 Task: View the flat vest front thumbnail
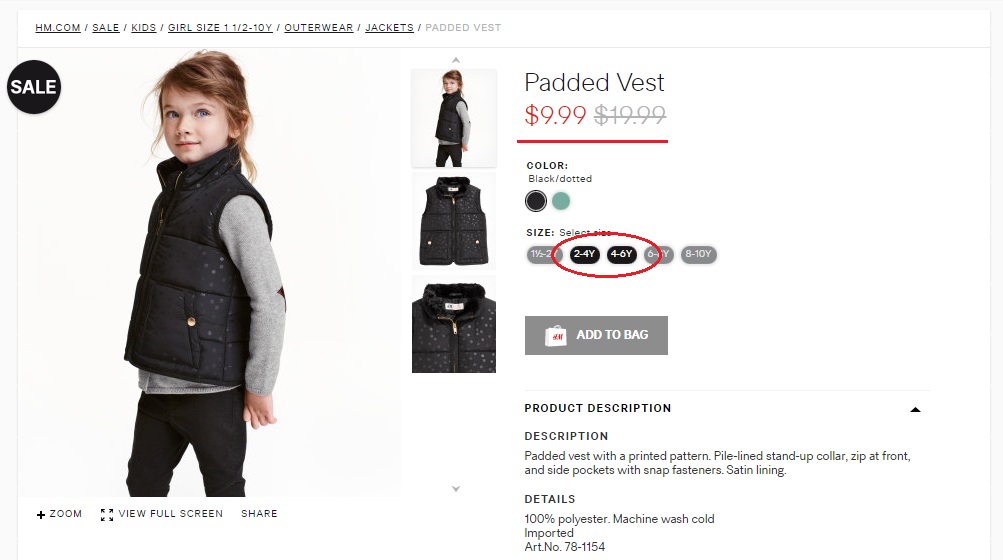click(x=454, y=220)
